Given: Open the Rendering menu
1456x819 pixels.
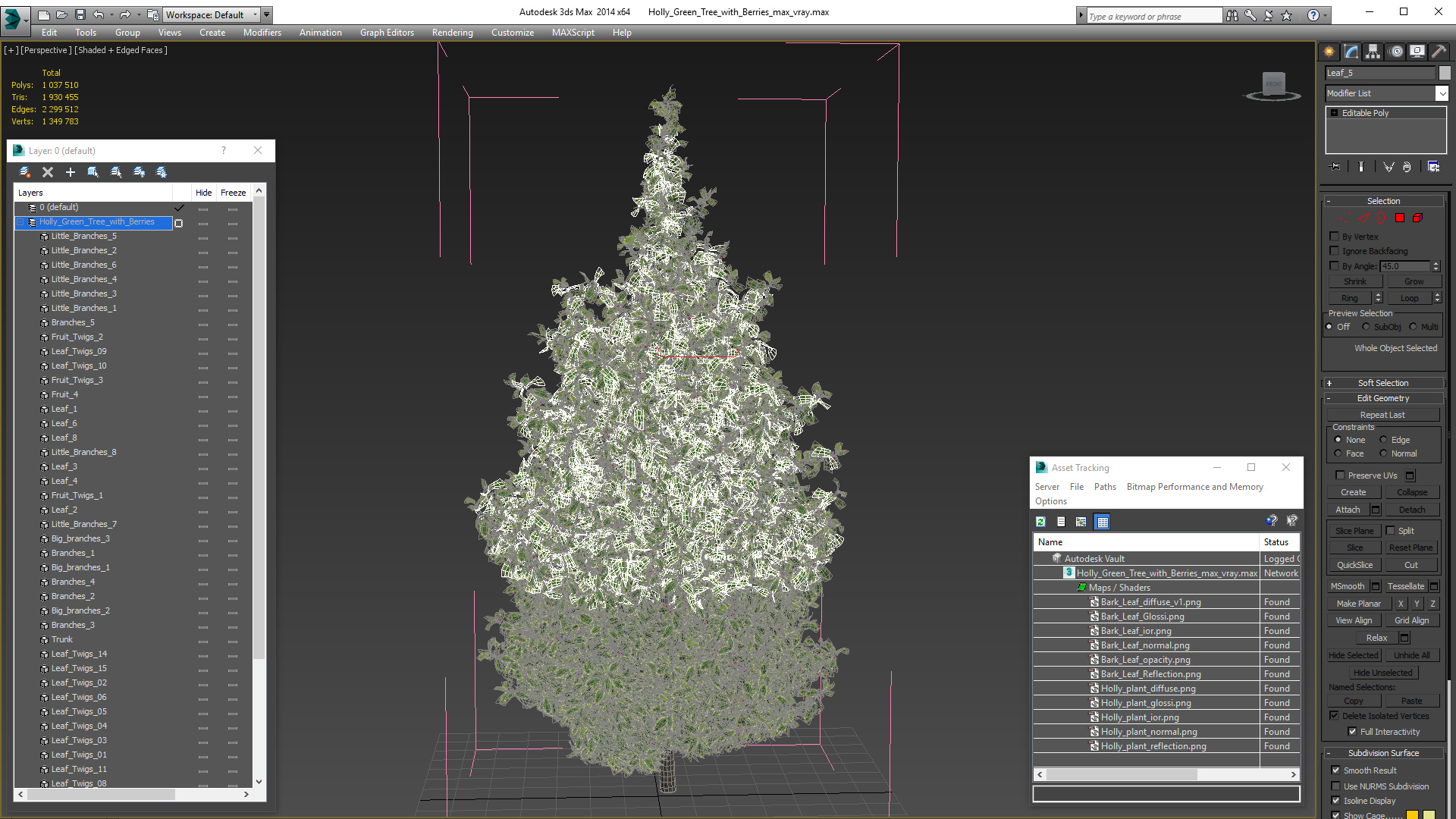Looking at the screenshot, I should click(453, 33).
